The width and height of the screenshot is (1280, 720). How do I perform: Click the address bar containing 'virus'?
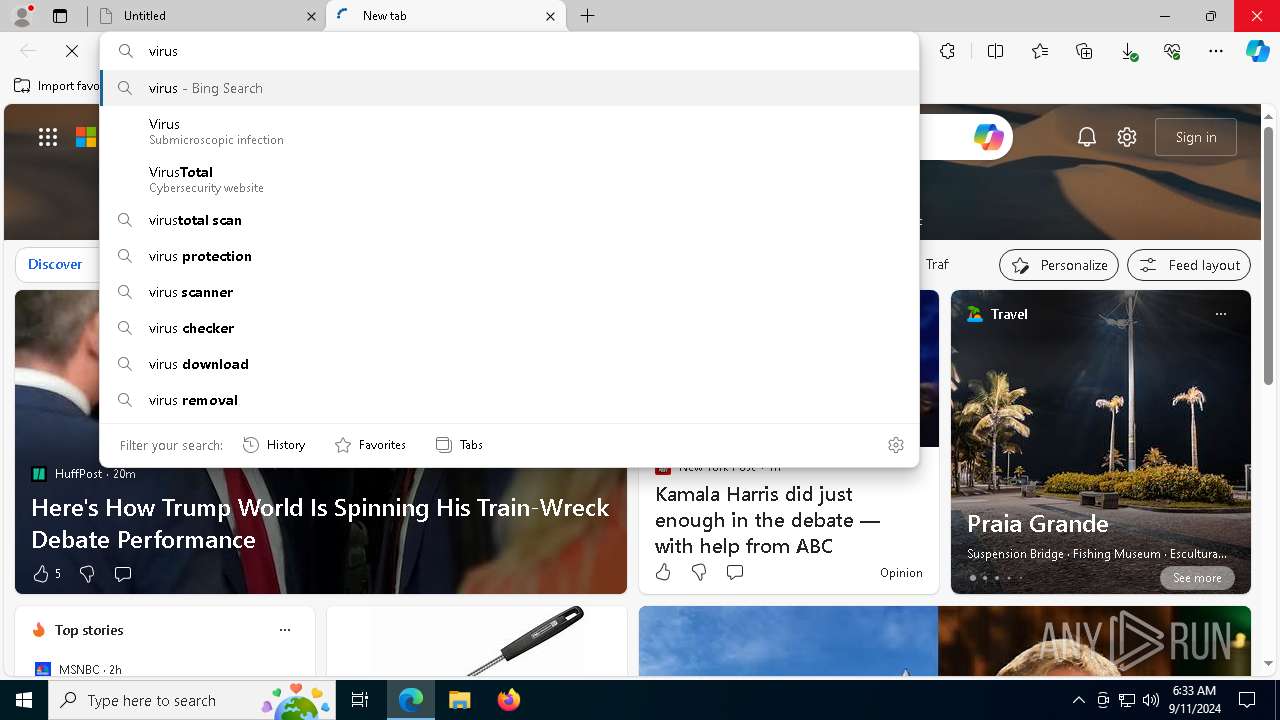tap(510, 51)
